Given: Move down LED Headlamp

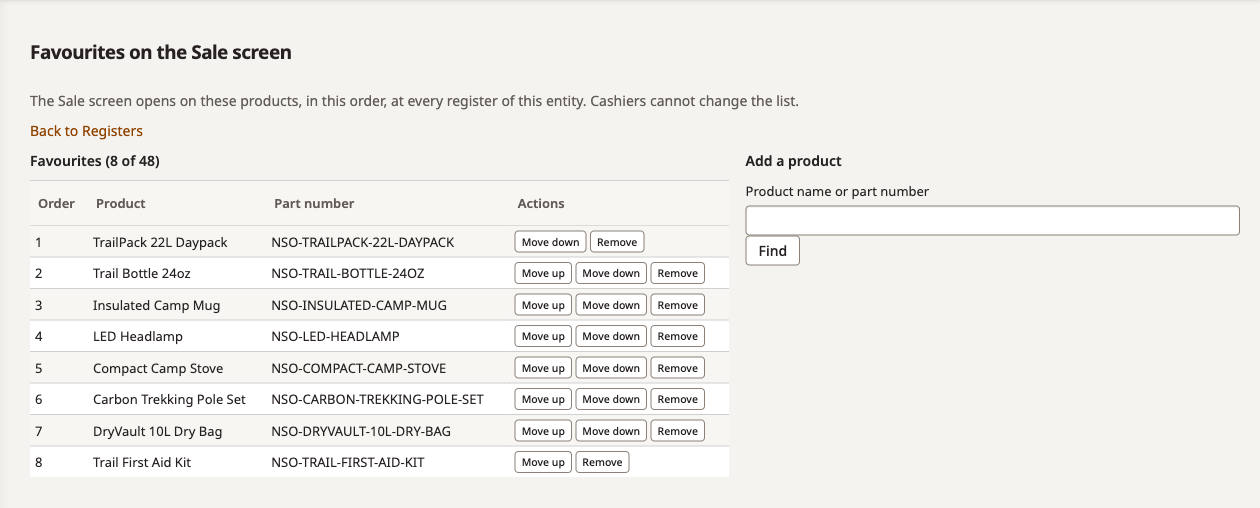Looking at the screenshot, I should tap(611, 336).
